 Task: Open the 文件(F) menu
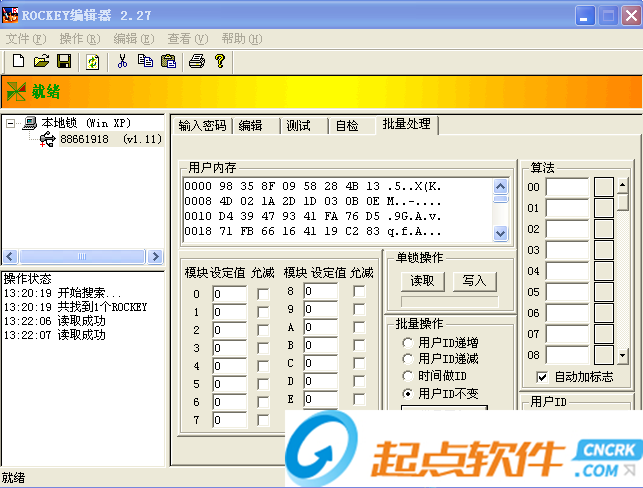[26, 39]
